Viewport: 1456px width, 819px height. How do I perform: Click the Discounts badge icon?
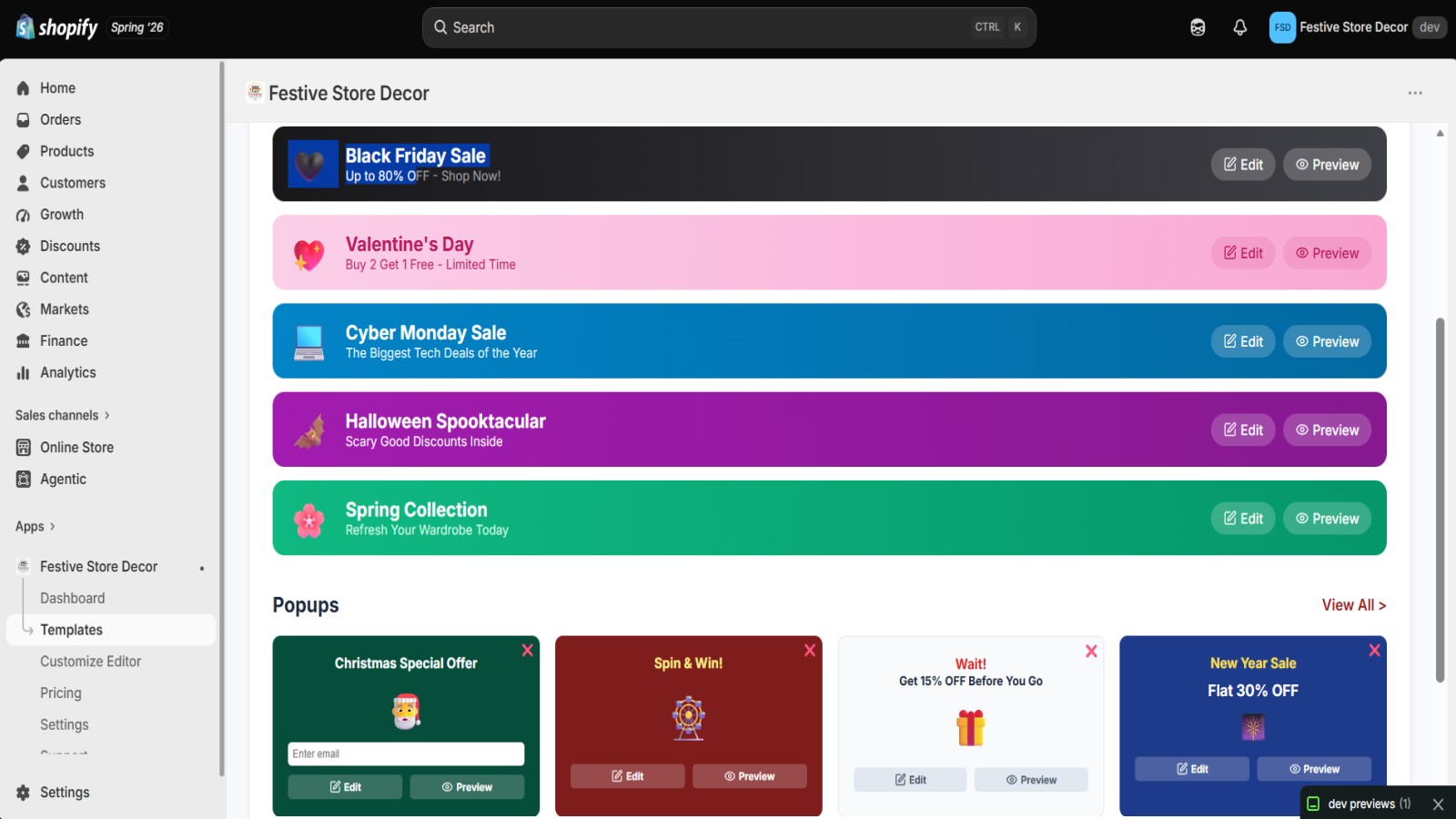(x=24, y=247)
